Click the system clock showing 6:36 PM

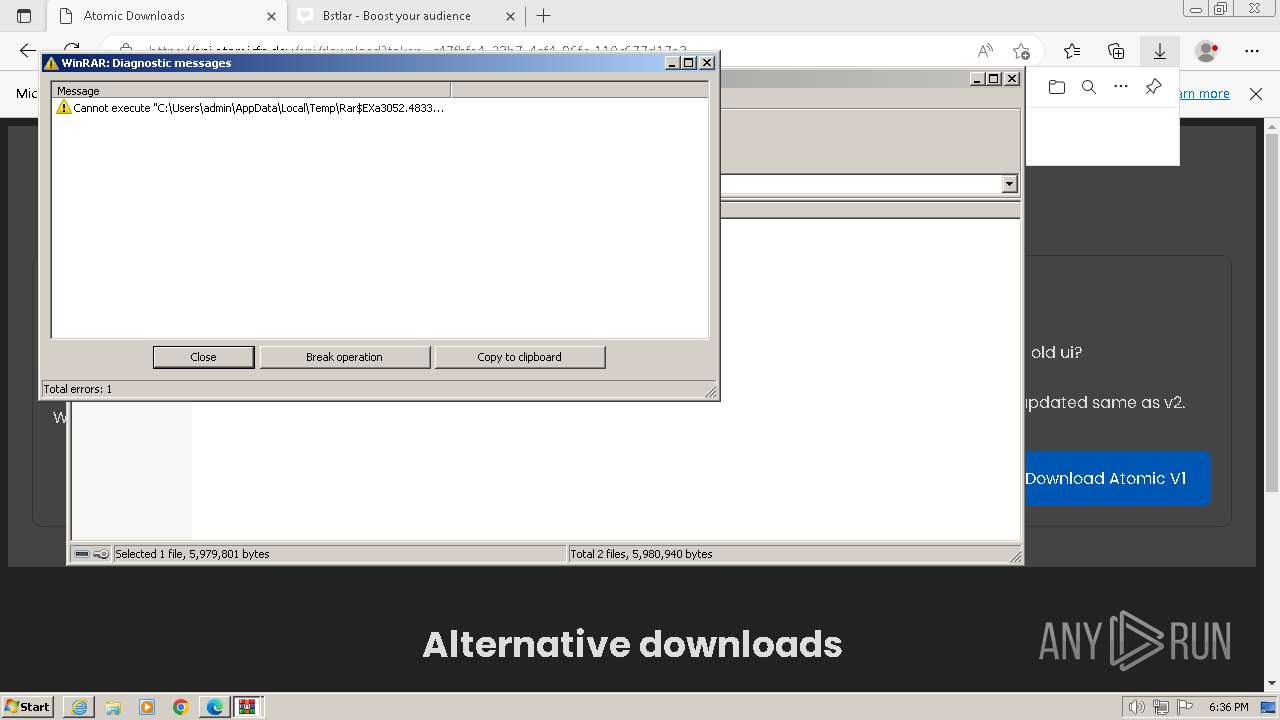(x=1228, y=707)
